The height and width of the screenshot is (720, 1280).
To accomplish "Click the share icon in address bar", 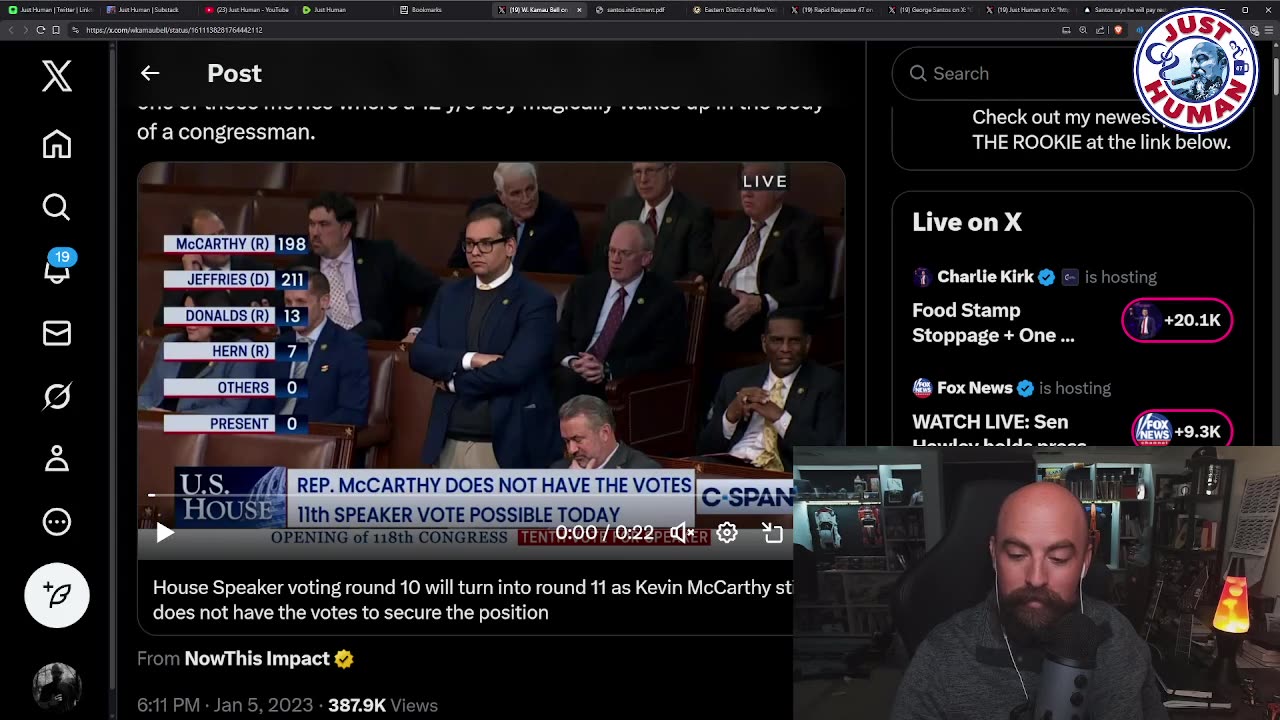I will (x=1098, y=30).
